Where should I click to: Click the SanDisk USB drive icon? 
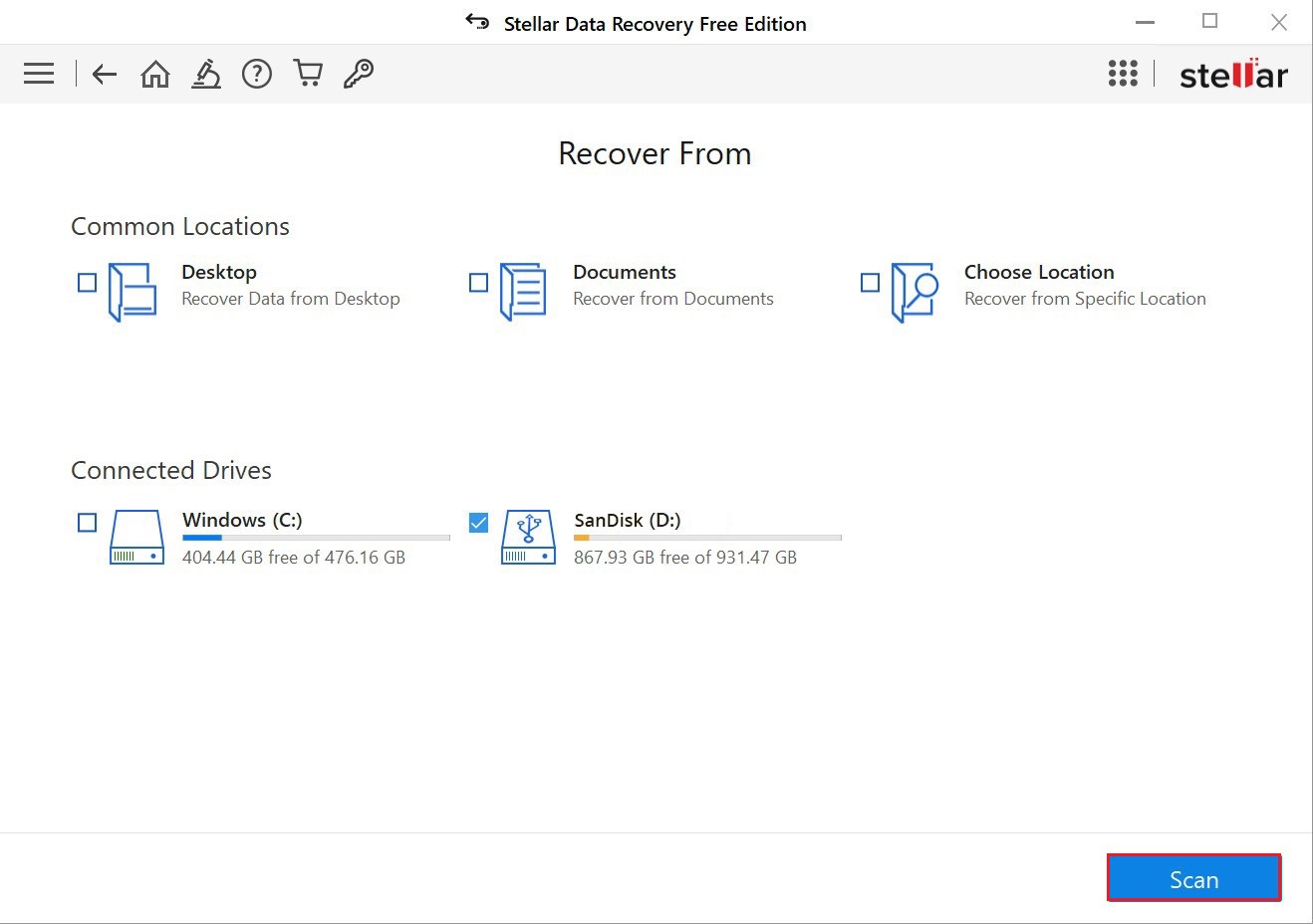tap(528, 538)
